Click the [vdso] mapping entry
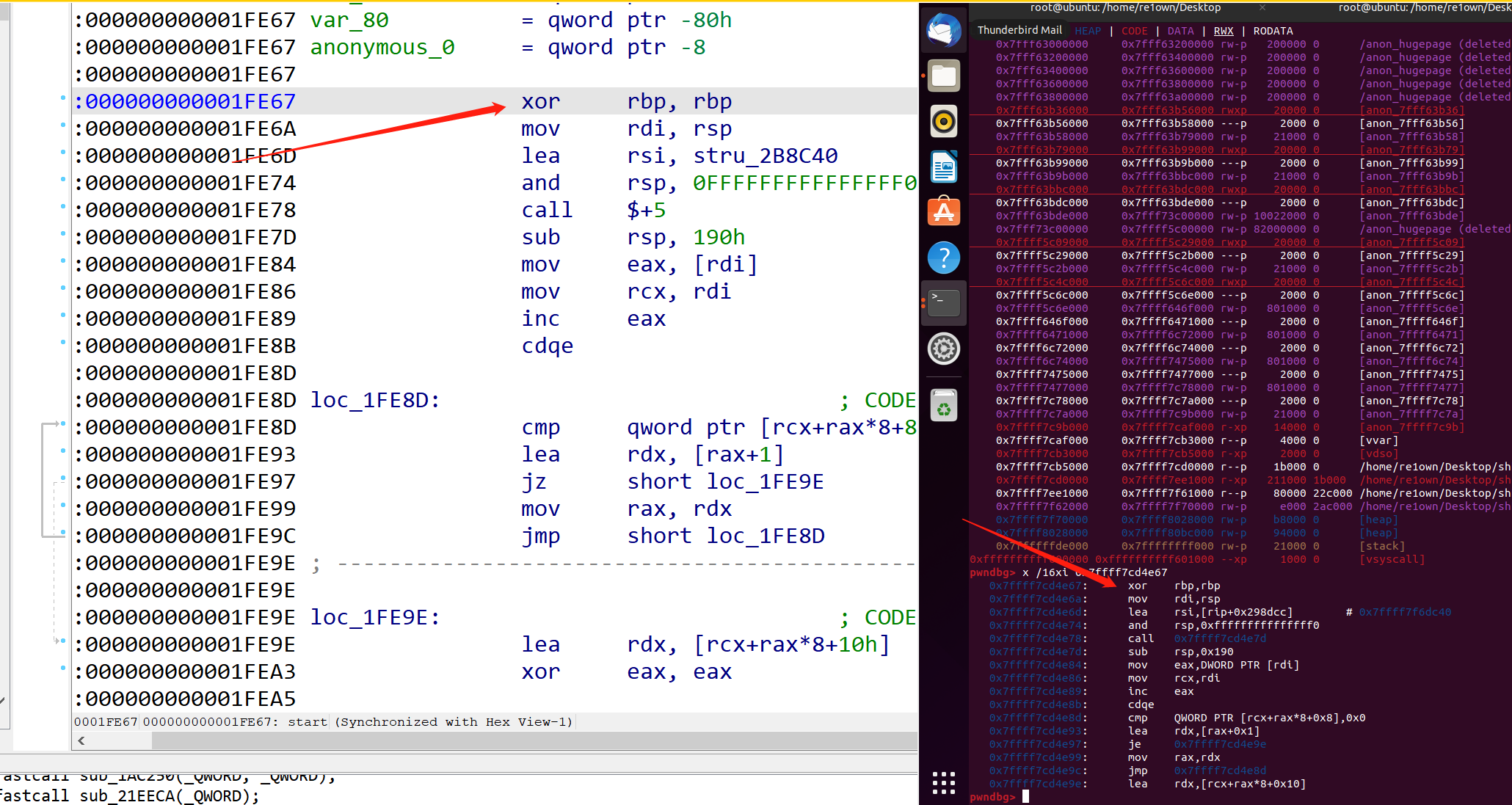This screenshot has height=805, width=1512. point(1379,454)
